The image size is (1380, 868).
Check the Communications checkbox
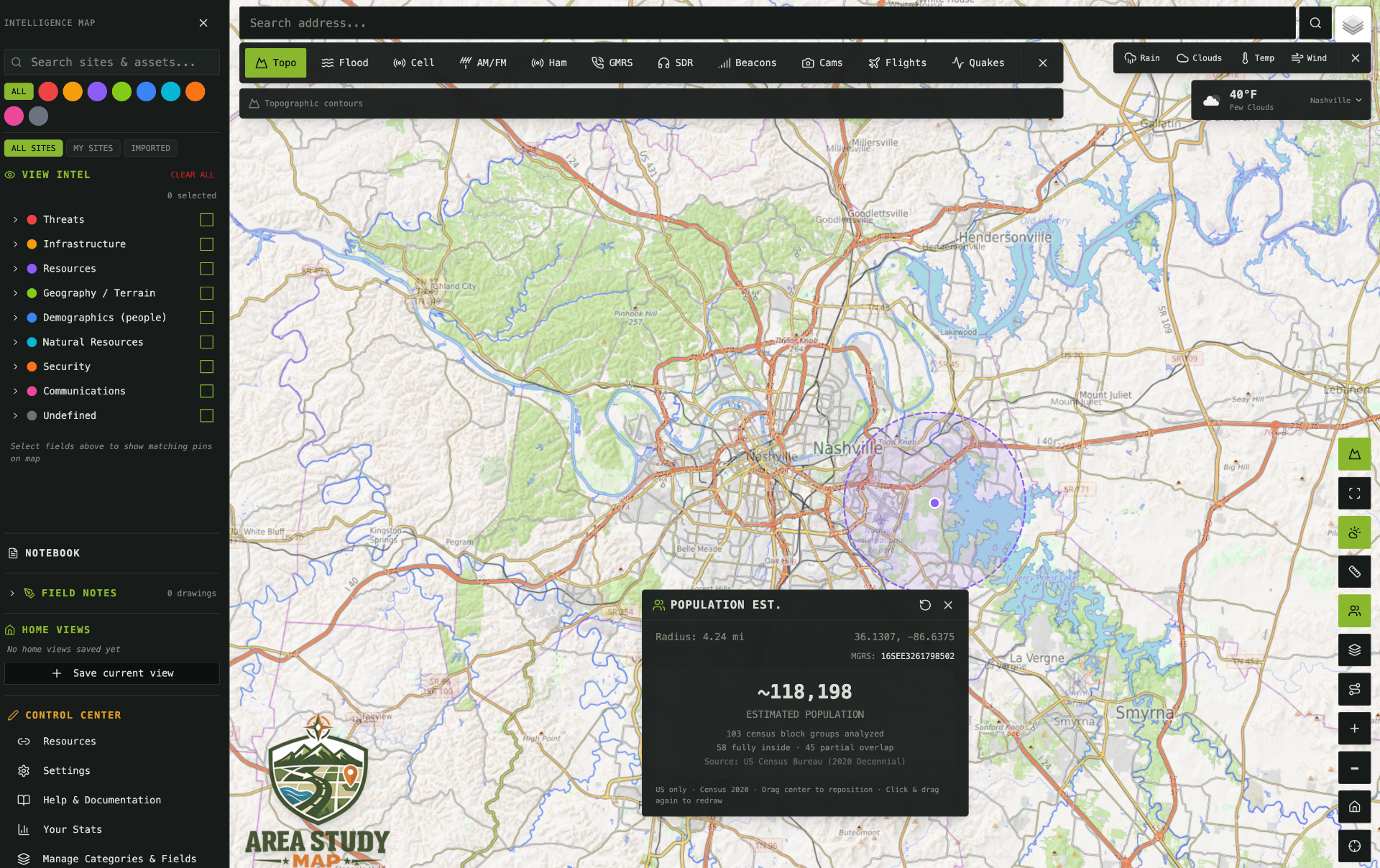[206, 391]
